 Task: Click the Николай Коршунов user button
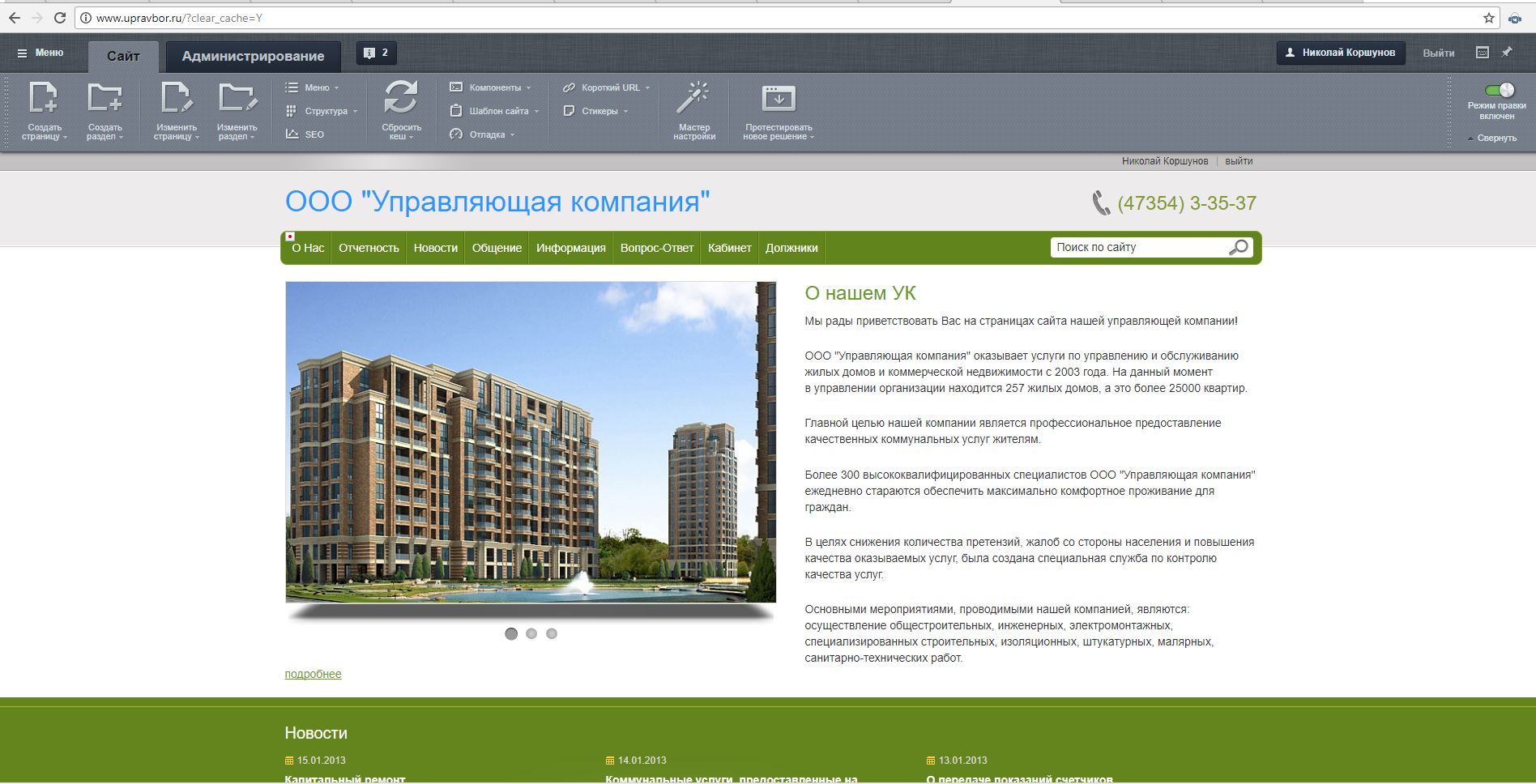point(1341,53)
